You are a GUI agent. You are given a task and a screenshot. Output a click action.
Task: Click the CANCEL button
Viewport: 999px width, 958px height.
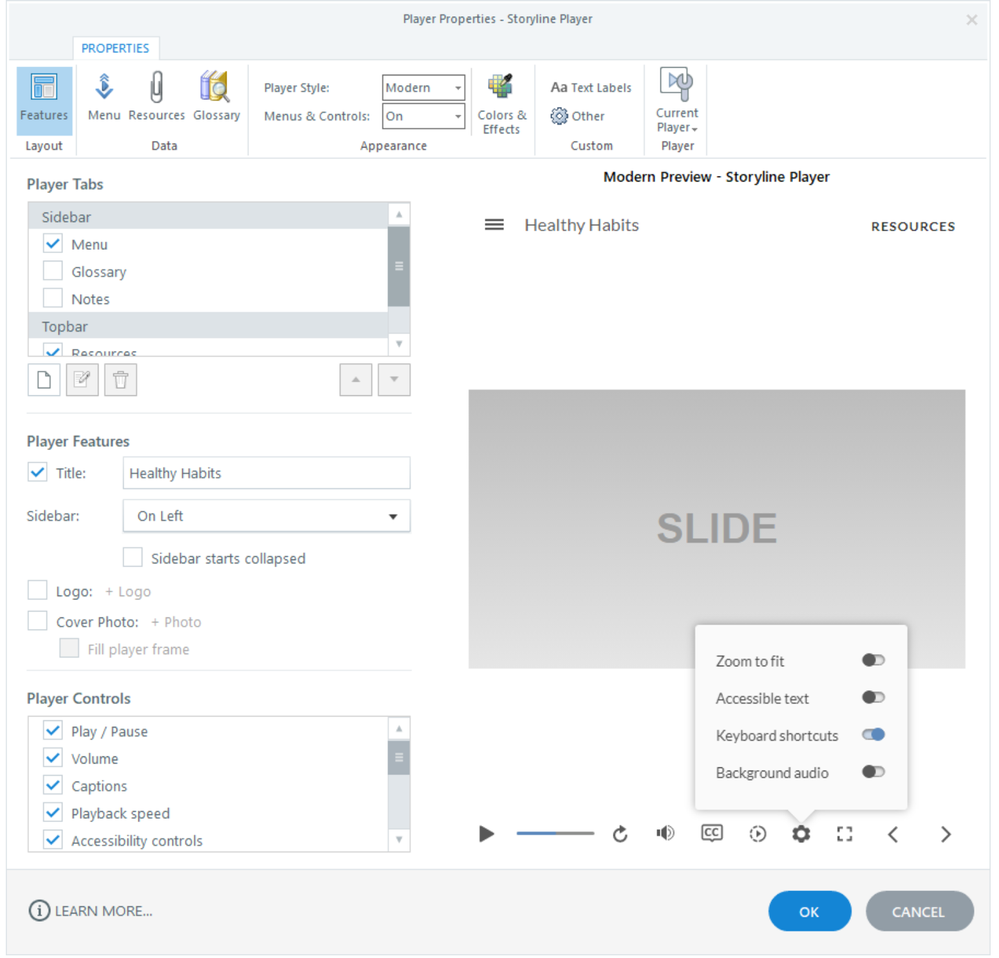pos(919,912)
